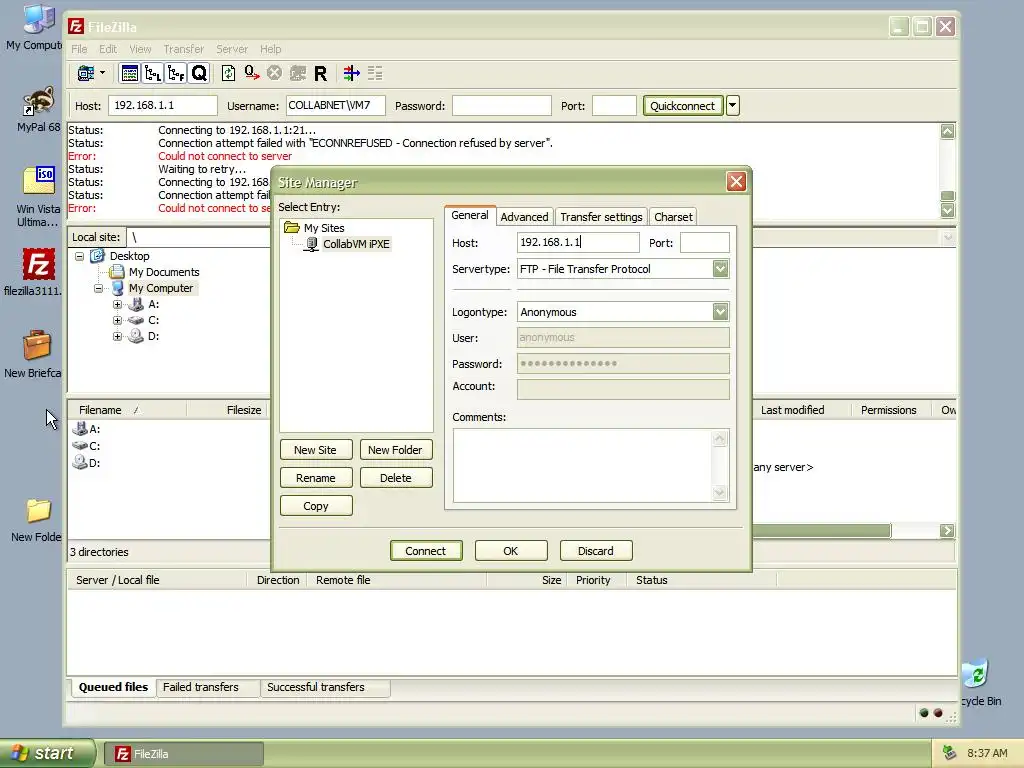Open the Transfer menu
This screenshot has width=1024, height=768.
[184, 49]
